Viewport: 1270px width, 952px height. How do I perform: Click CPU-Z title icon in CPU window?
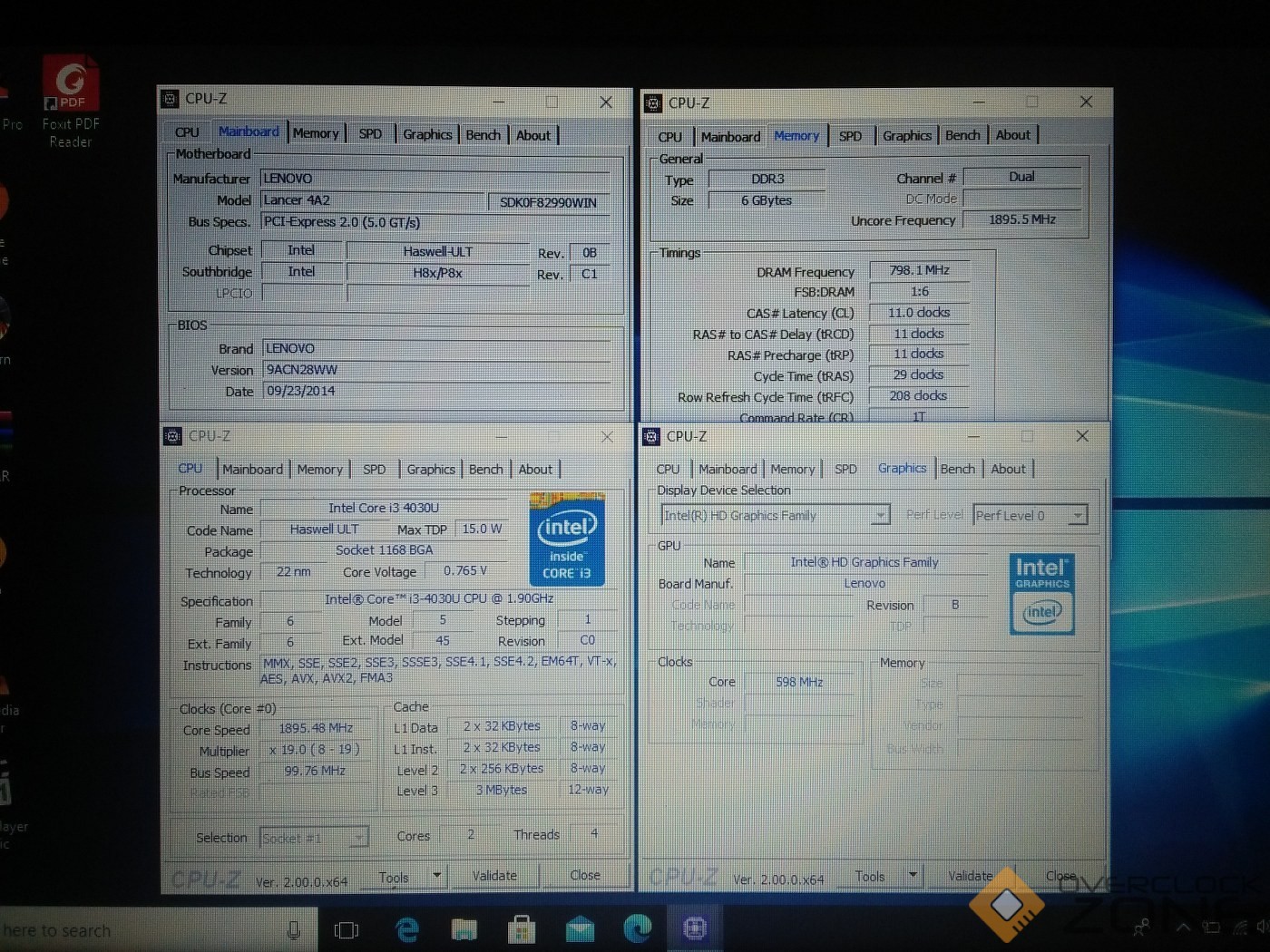coord(172,436)
